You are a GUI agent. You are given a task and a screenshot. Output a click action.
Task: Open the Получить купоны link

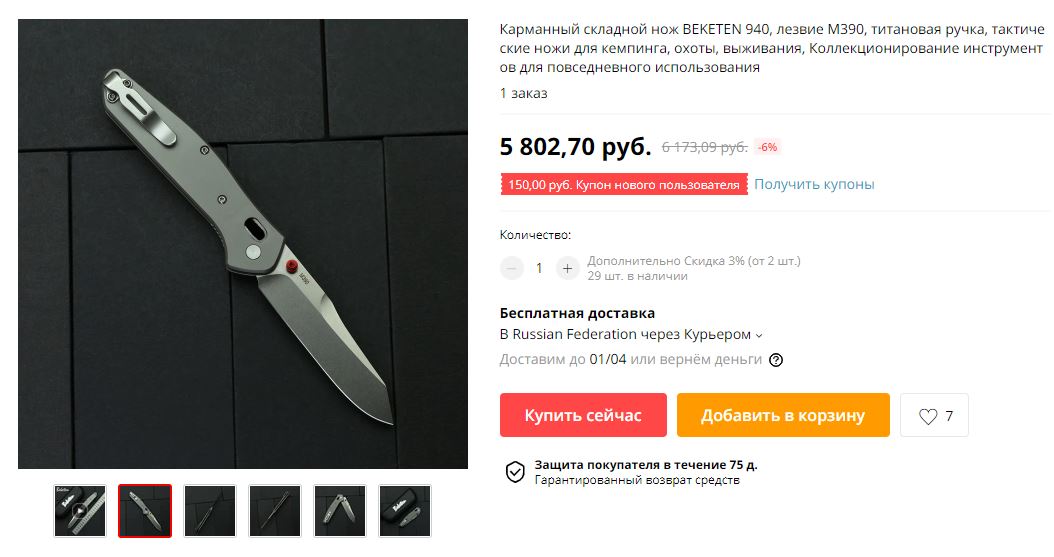pos(814,184)
